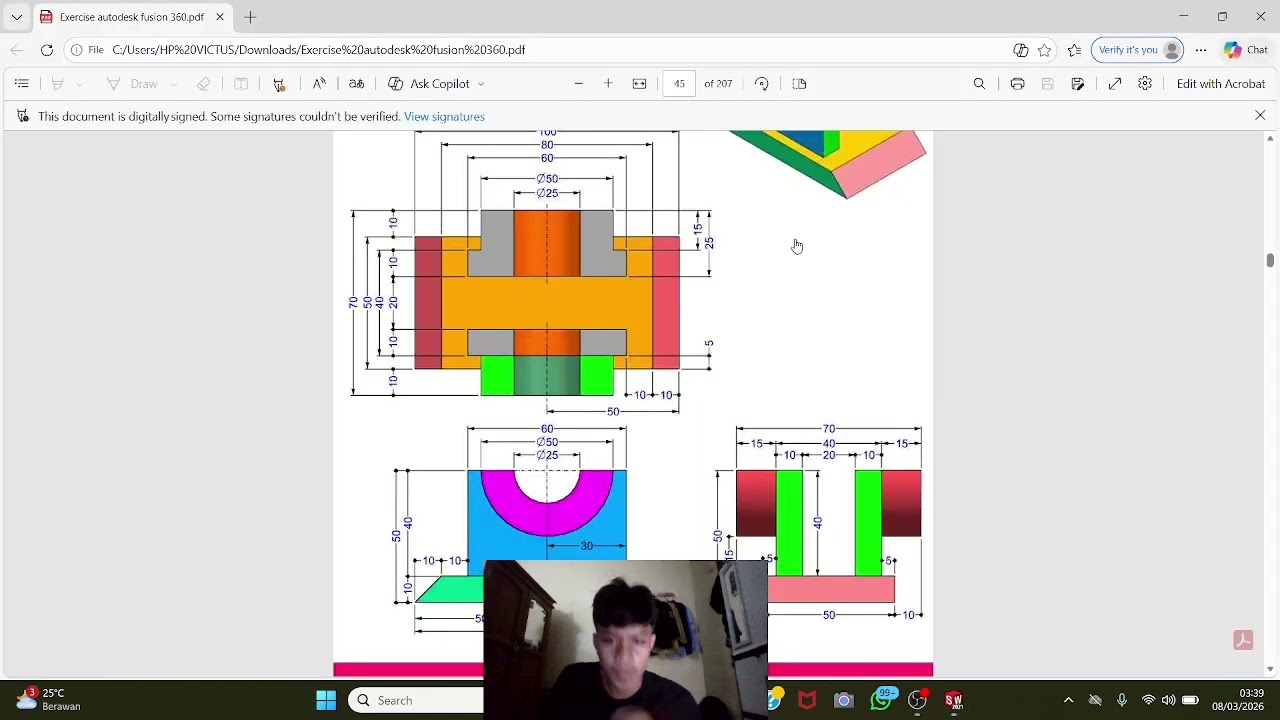Open the table of contents sidebar
Viewport: 1280px width, 720px height.
(x=22, y=84)
